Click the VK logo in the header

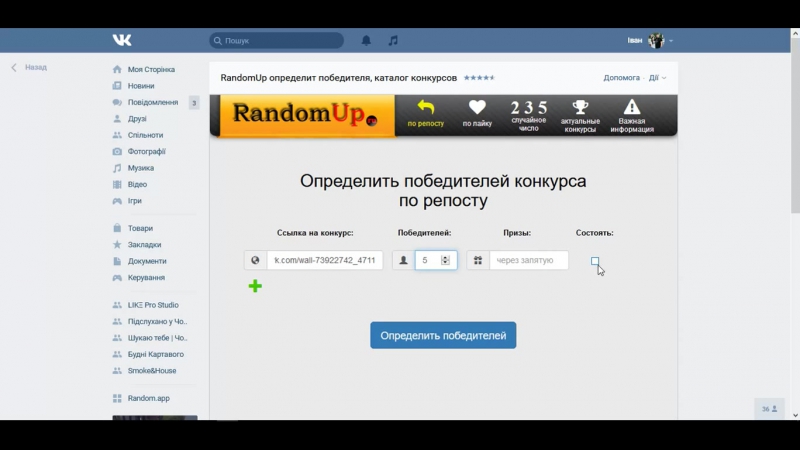tap(122, 40)
